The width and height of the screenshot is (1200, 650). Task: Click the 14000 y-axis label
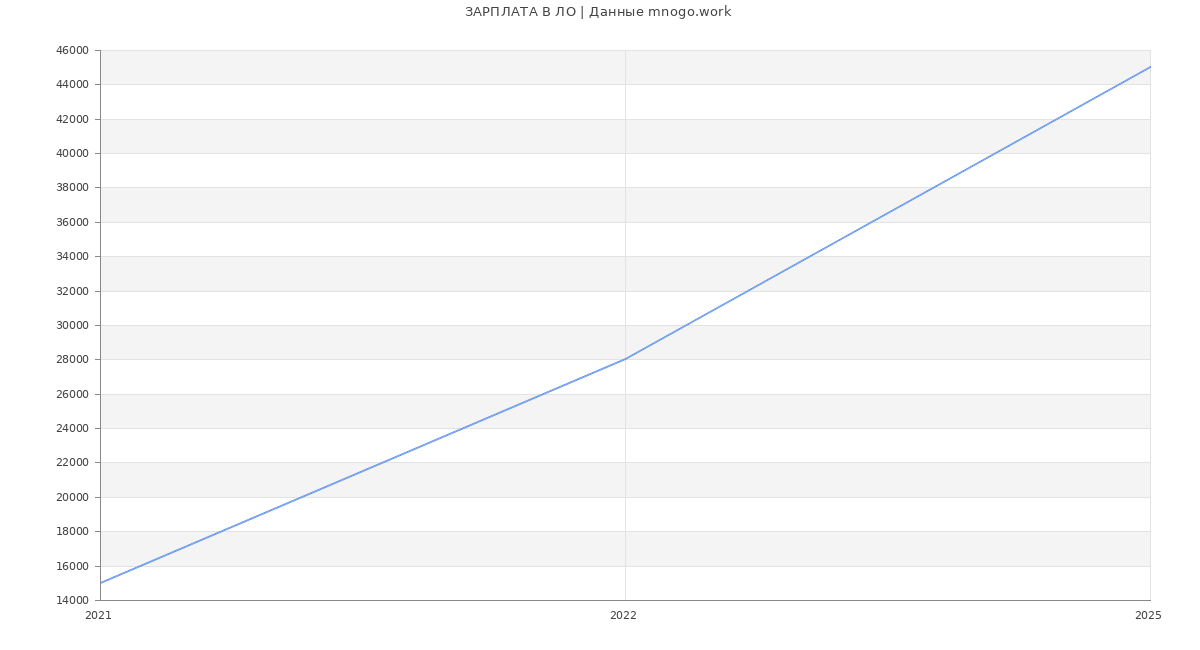[x=72, y=600]
